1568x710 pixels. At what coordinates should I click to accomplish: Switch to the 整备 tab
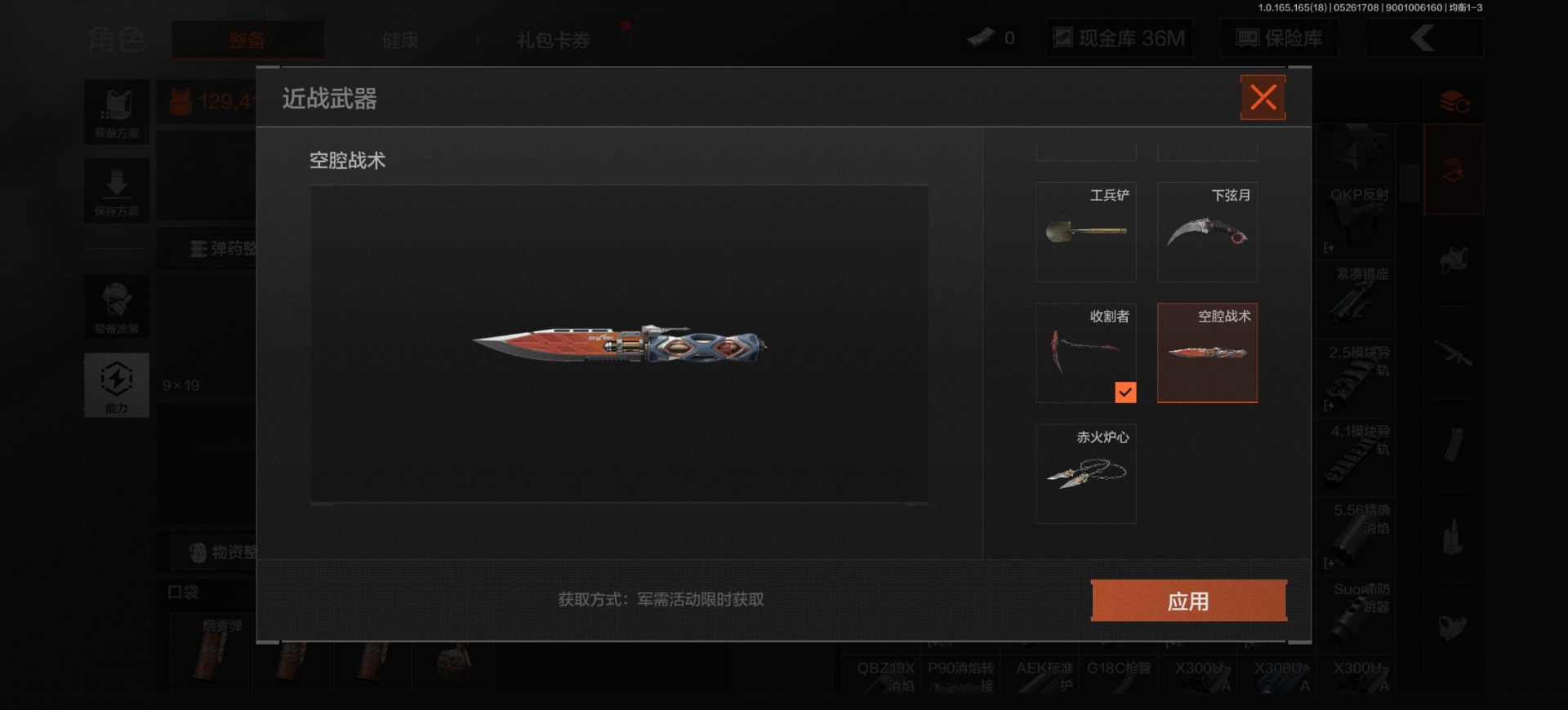coord(247,40)
